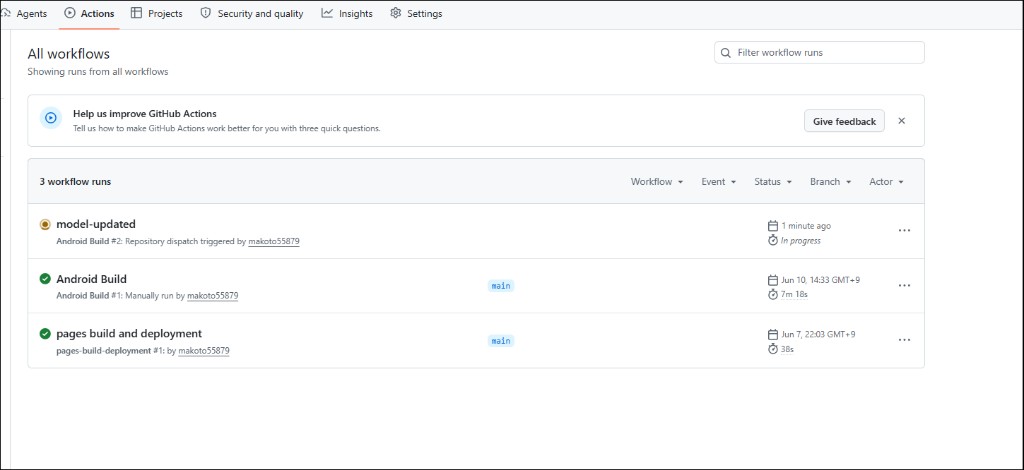
Task: Click the blue play icon in feedback banner
Action: tap(51, 118)
